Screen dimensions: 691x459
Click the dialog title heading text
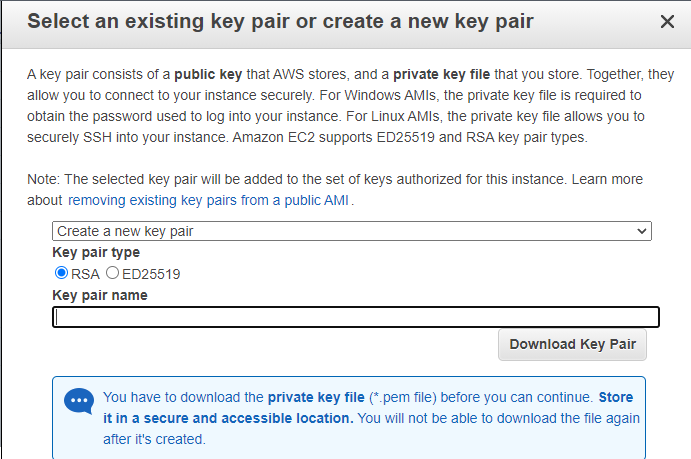(280, 21)
